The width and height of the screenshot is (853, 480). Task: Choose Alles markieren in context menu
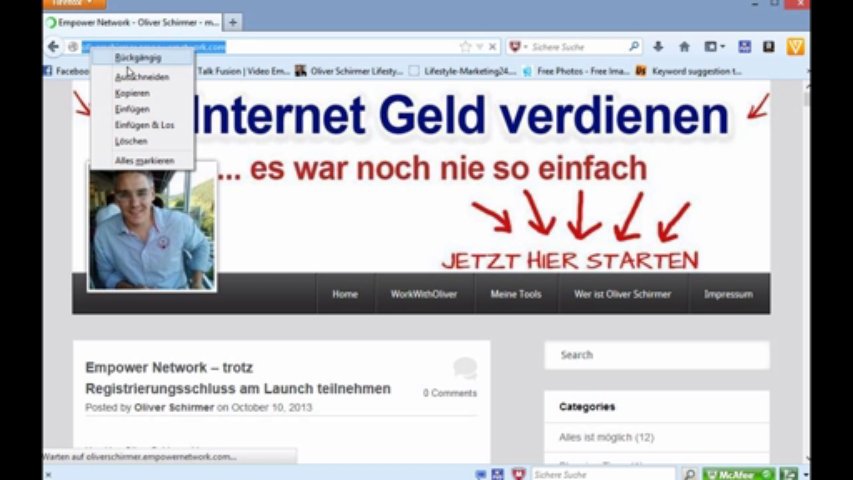[144, 160]
